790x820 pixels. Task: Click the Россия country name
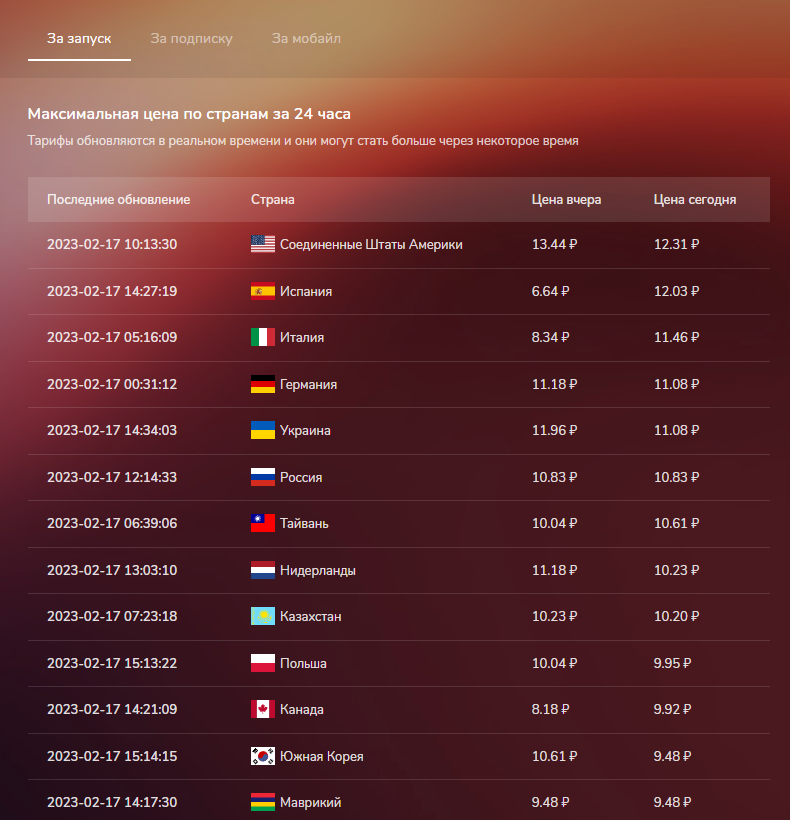pos(301,477)
